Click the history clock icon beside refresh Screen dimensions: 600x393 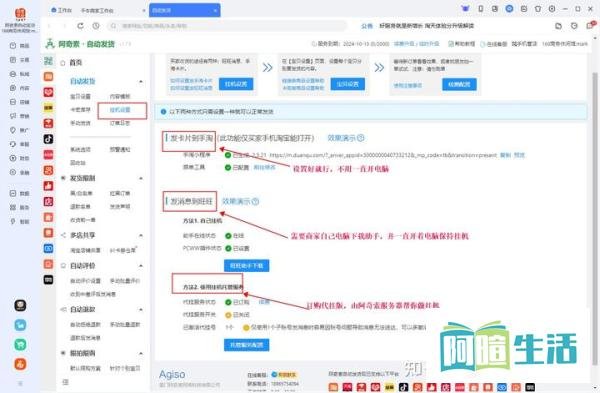(96, 26)
